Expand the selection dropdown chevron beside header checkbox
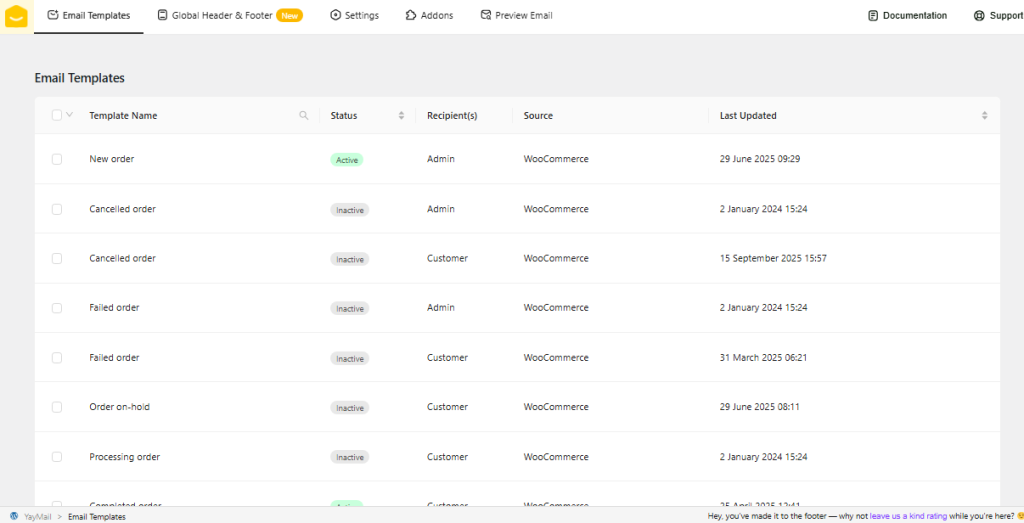1024x523 pixels. 69,115
